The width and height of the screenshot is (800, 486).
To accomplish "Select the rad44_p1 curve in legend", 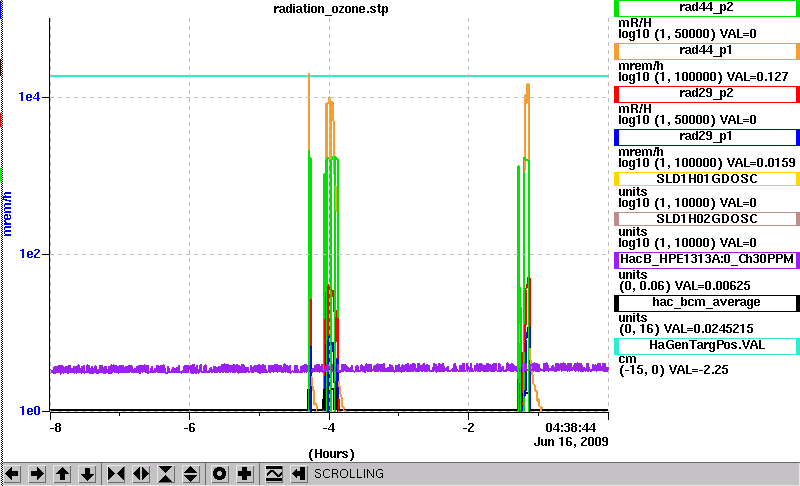I will point(707,50).
